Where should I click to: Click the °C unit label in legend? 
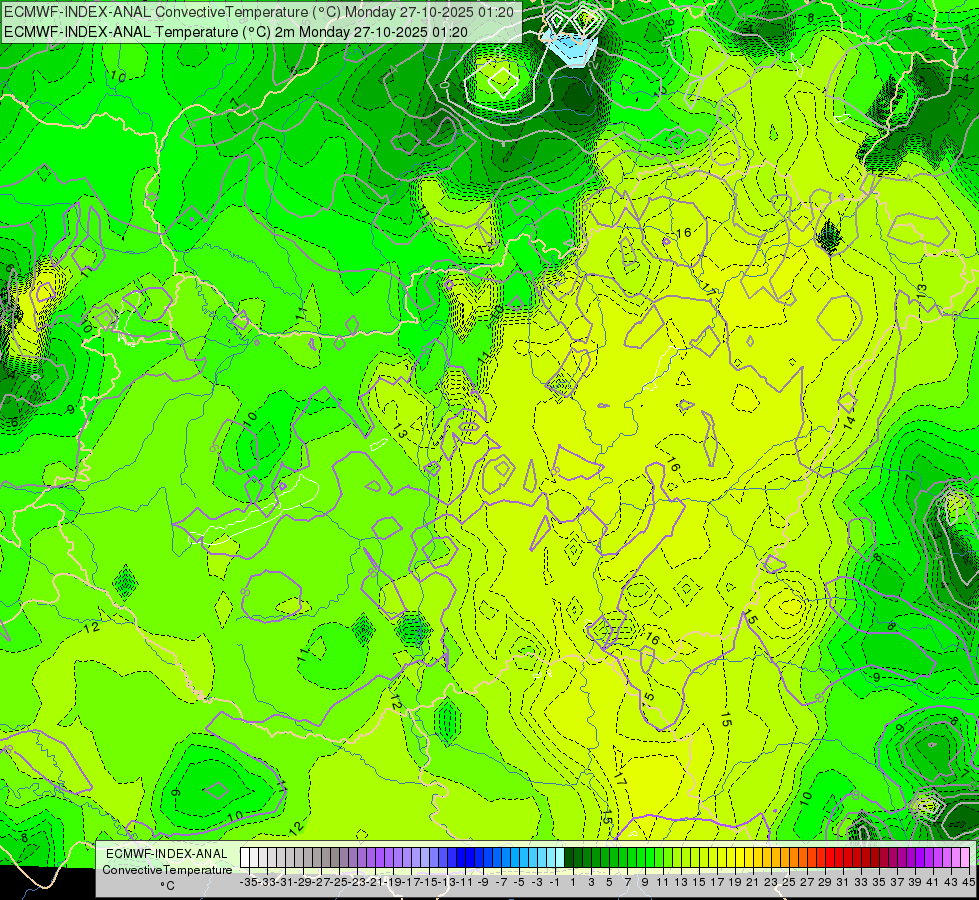click(167, 886)
